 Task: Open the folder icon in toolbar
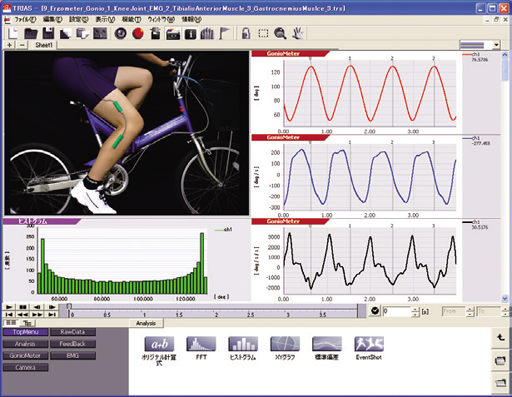(31, 33)
